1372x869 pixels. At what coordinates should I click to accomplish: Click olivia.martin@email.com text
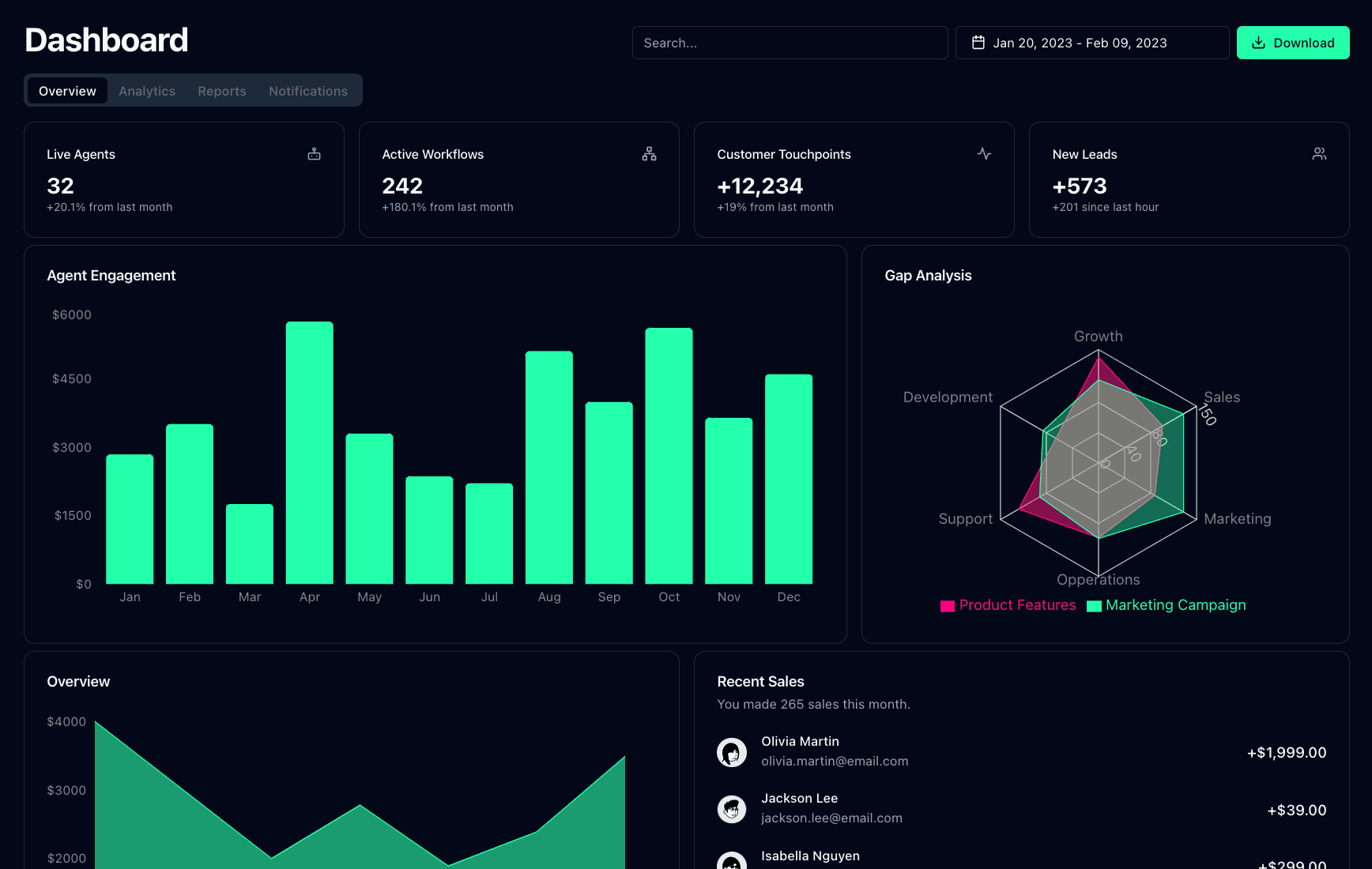835,762
